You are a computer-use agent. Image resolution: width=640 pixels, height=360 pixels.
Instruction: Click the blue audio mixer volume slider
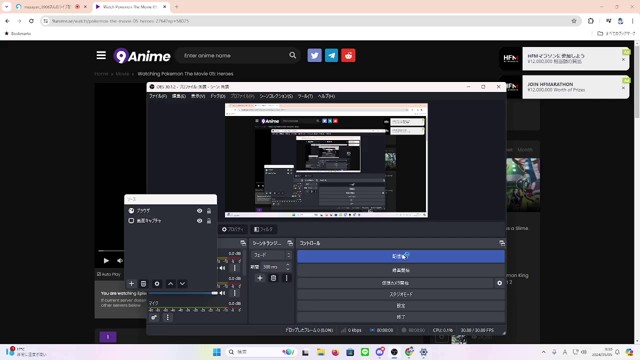click(183, 293)
